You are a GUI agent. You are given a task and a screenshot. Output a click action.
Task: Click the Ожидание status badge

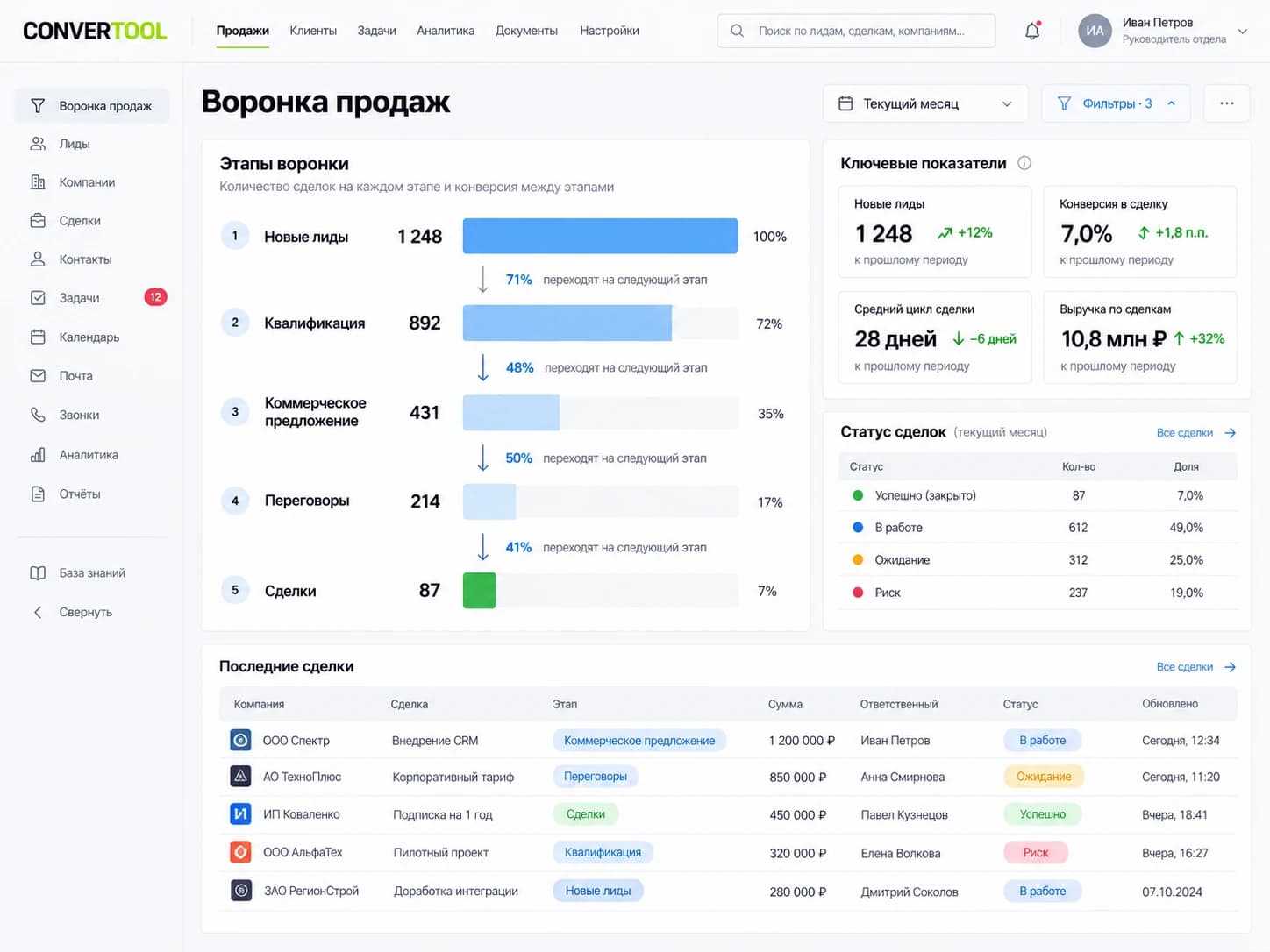pyautogui.click(x=1044, y=777)
